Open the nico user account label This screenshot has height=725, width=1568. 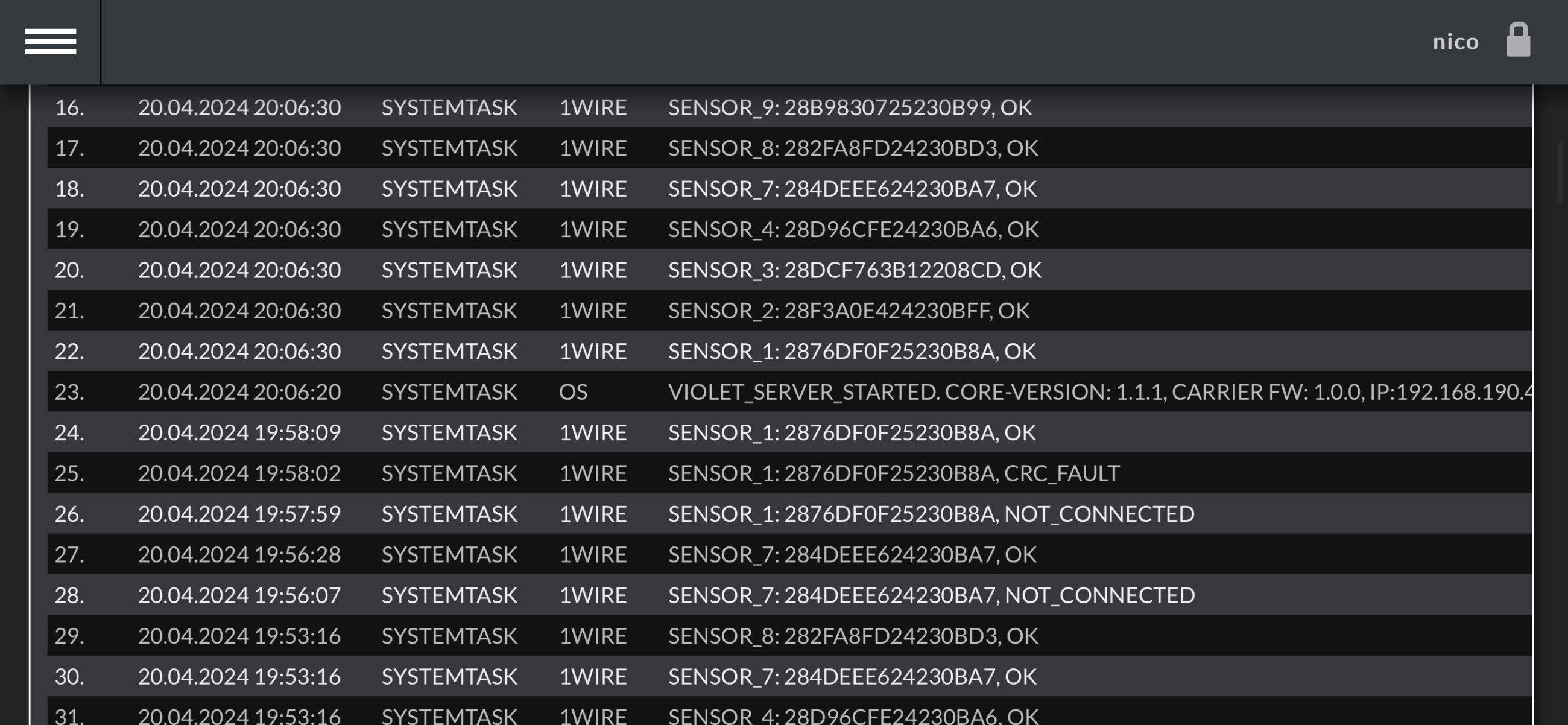coord(1455,42)
